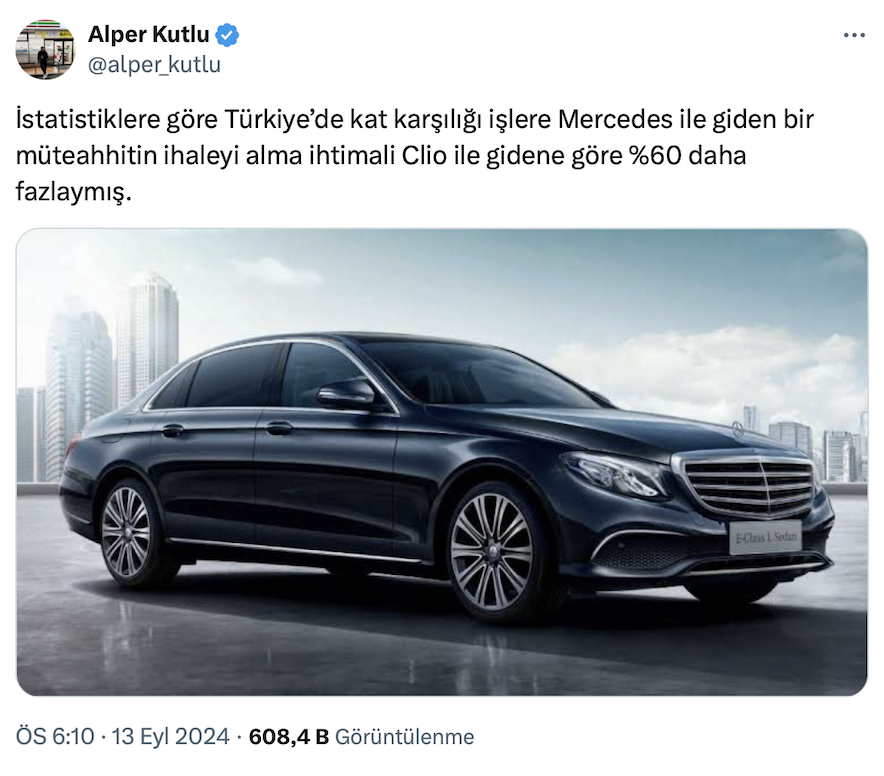Click the Alper Kutlu display name
This screenshot has width=884, height=776.
click(x=149, y=34)
